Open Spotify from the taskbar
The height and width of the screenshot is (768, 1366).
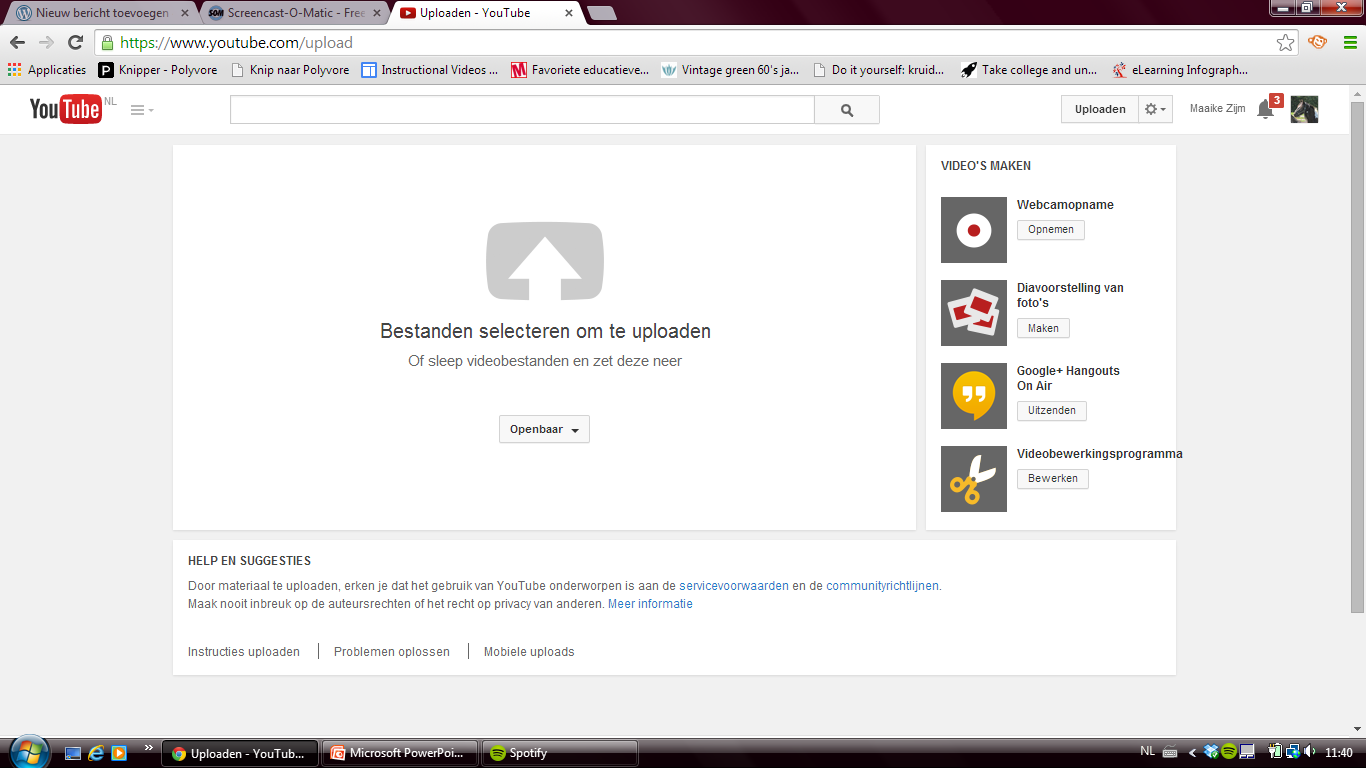(x=558, y=753)
